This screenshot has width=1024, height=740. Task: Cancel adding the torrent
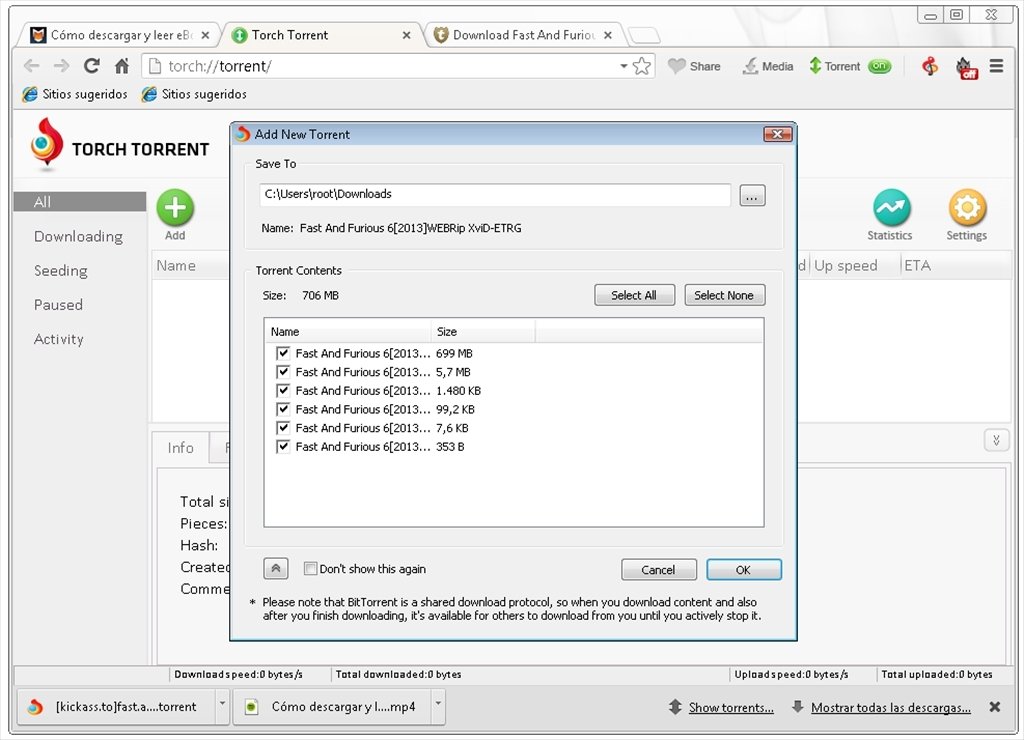[658, 570]
